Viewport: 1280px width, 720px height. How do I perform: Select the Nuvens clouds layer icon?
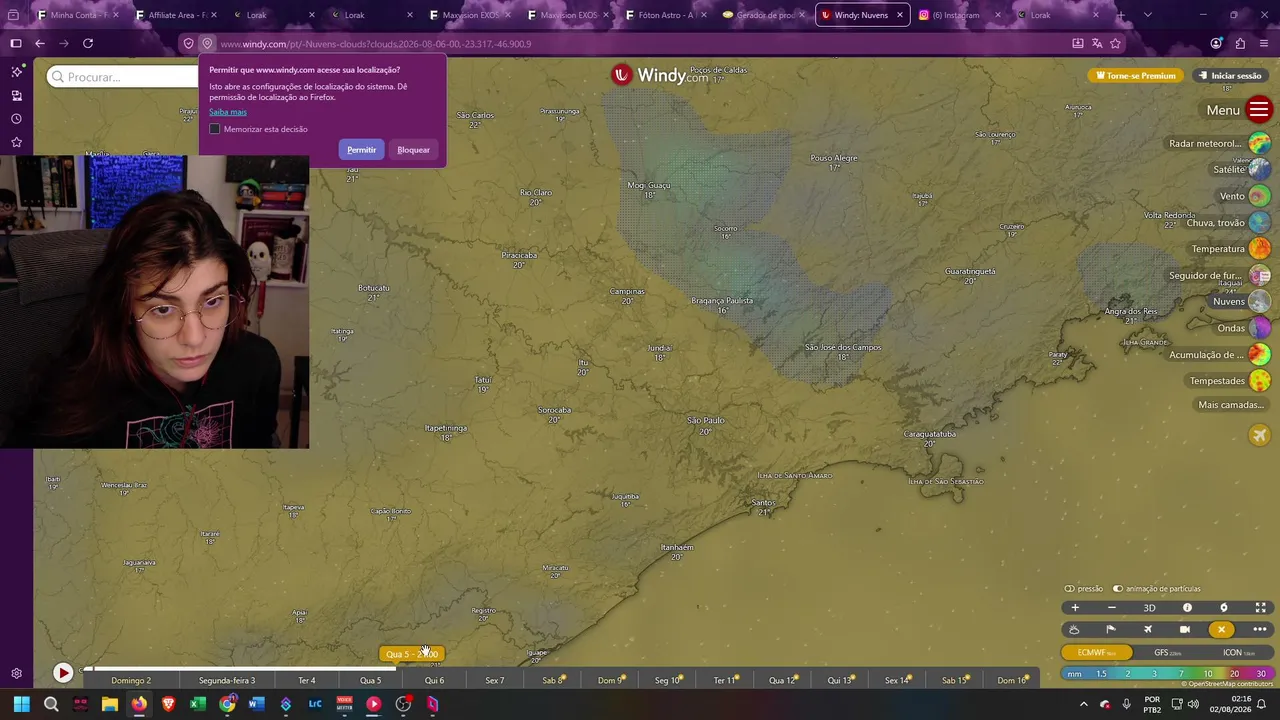click(1259, 301)
